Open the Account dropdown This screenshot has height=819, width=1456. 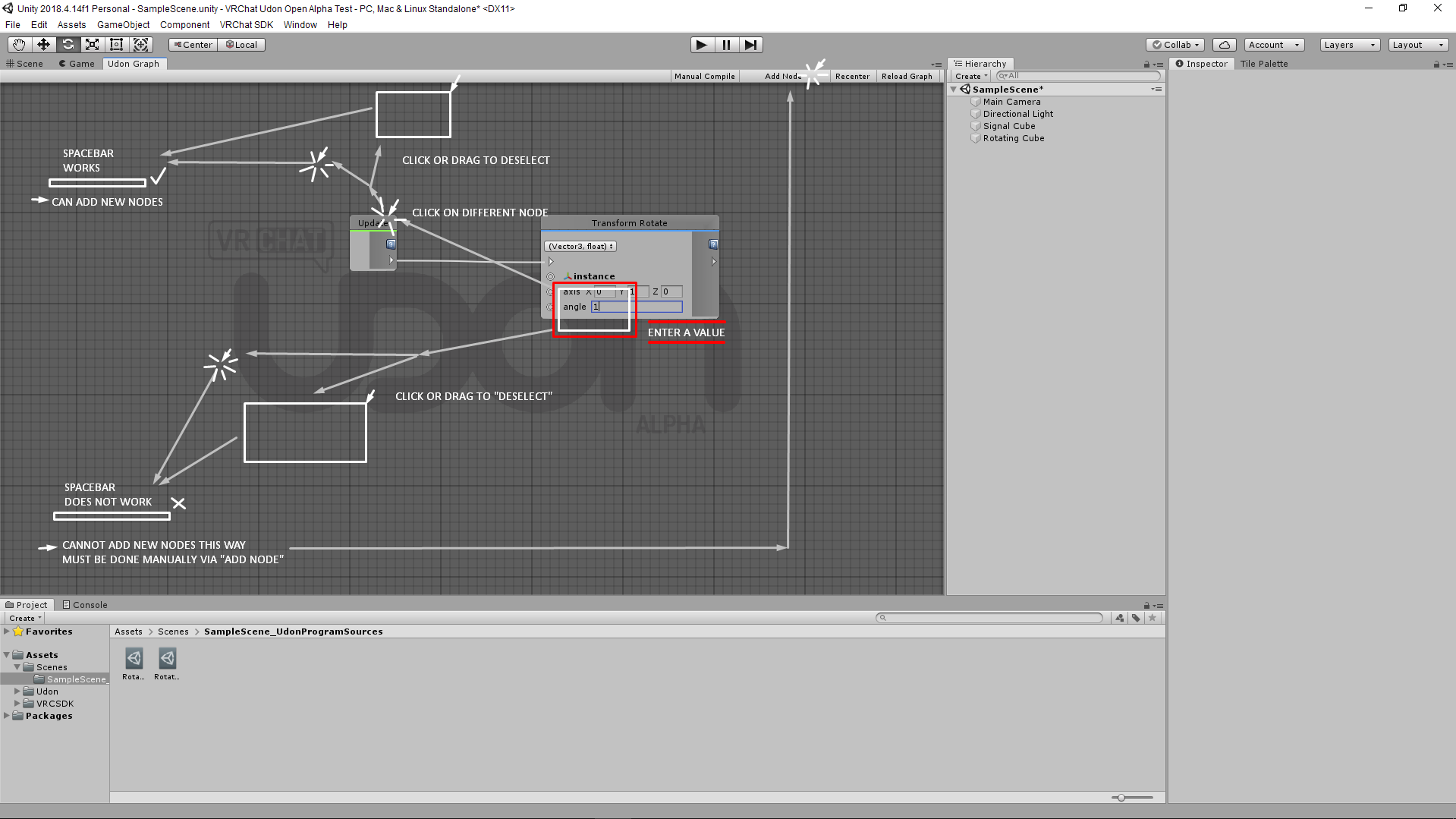(x=1274, y=45)
